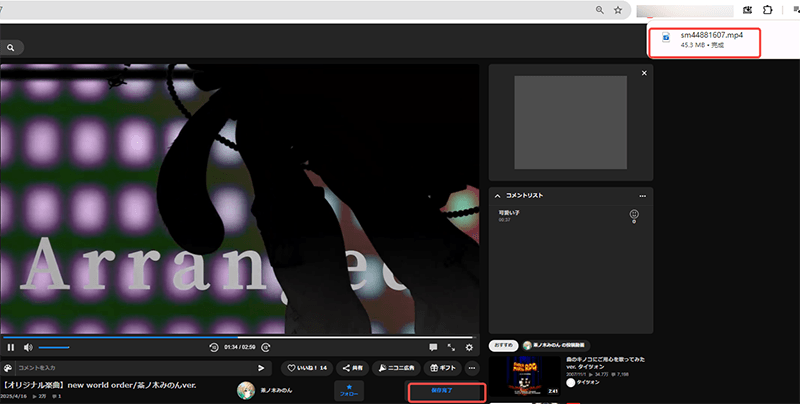
Task: Open player settings gear
Action: 468,347
